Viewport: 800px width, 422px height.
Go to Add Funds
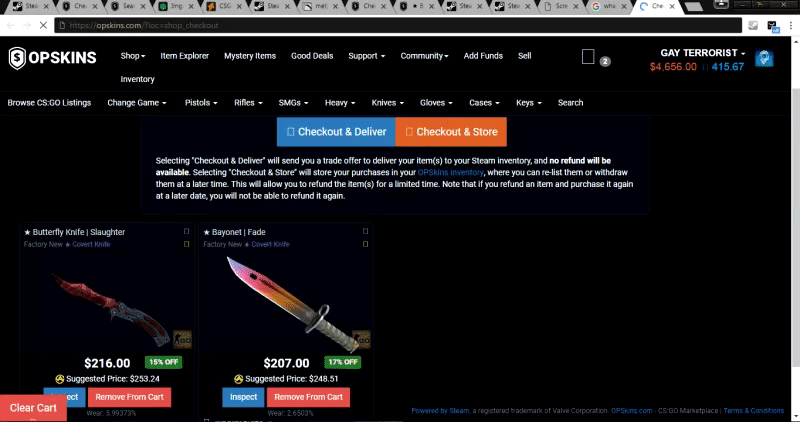click(483, 56)
